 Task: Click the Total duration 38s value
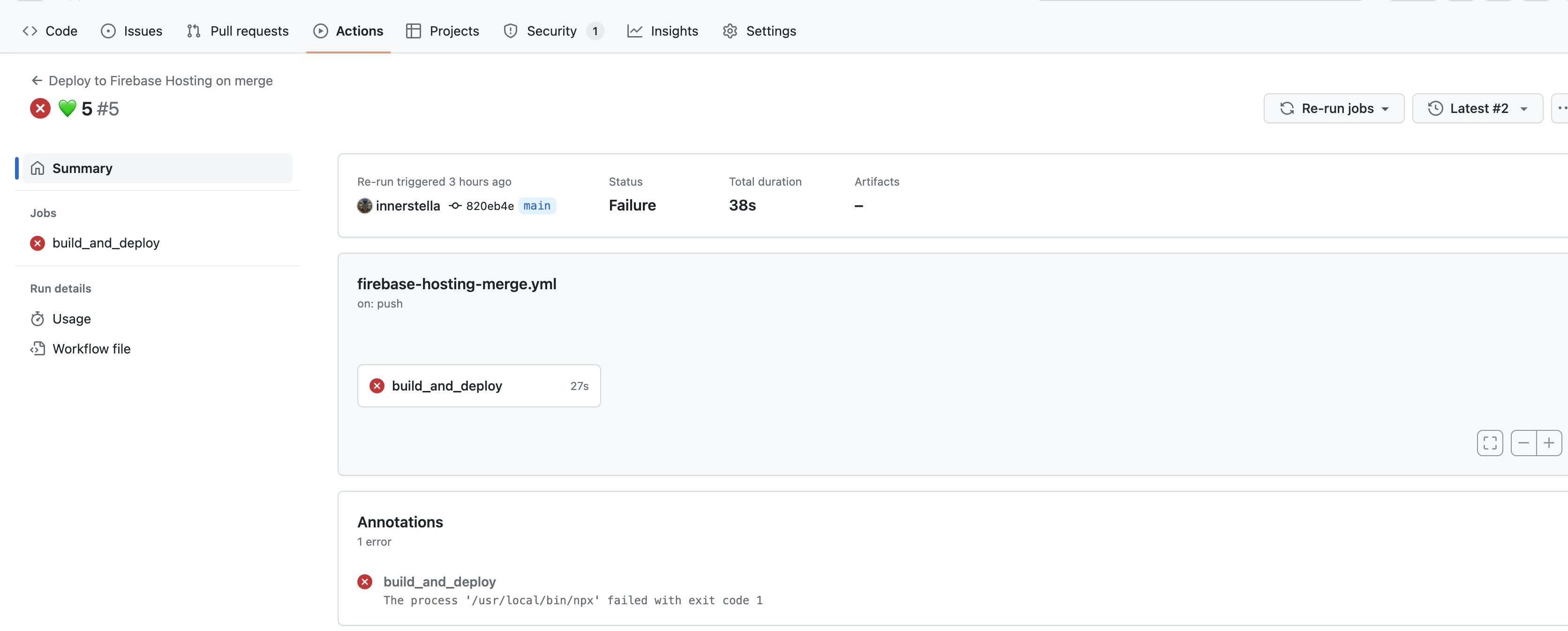coord(742,206)
